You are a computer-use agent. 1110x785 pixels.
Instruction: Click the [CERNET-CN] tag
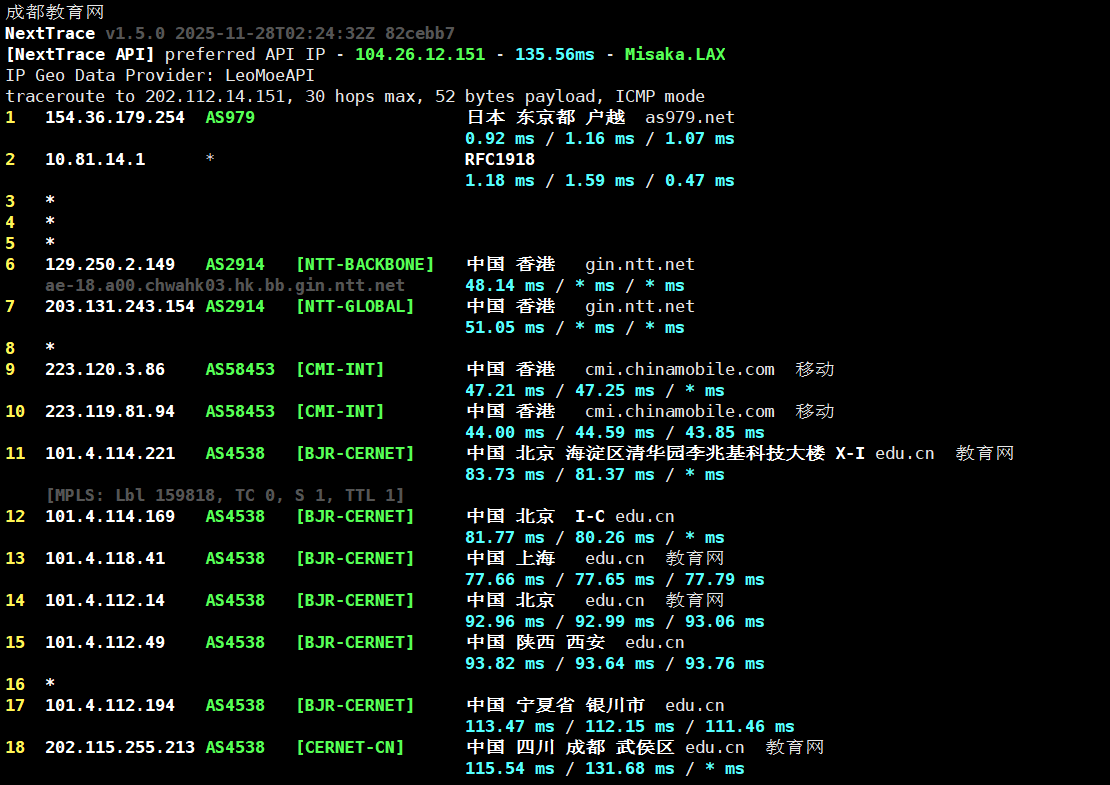tap(350, 748)
